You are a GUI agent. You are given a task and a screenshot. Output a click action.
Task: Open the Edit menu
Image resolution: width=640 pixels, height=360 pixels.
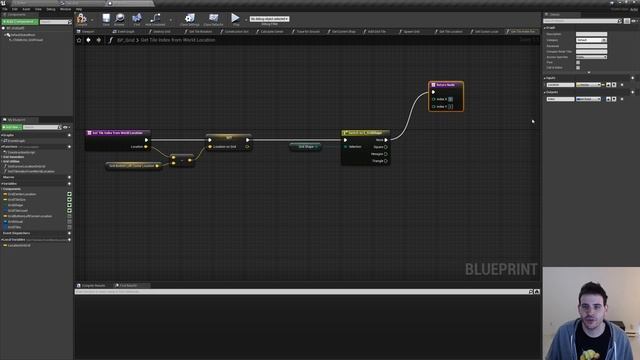click(15, 9)
